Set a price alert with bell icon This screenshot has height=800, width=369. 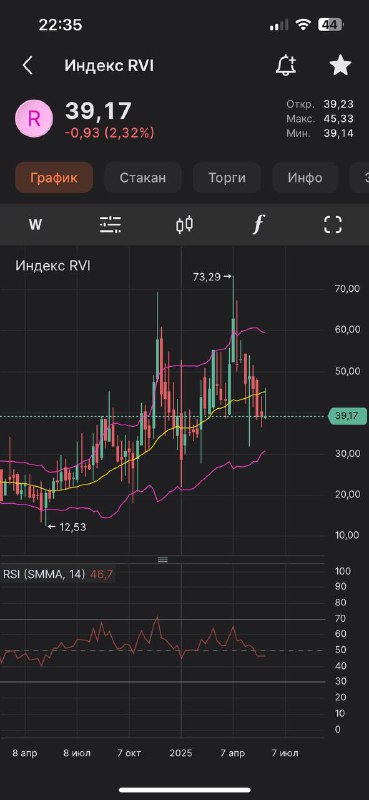tap(286, 65)
